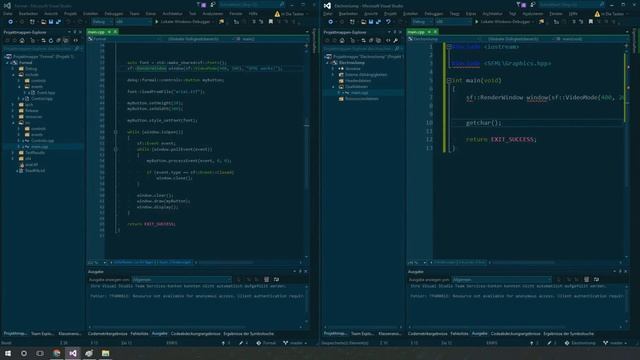The image size is (640, 360).
Task: Pin the main.cpp tab in the right editor
Action: pyautogui.click(x=429, y=32)
